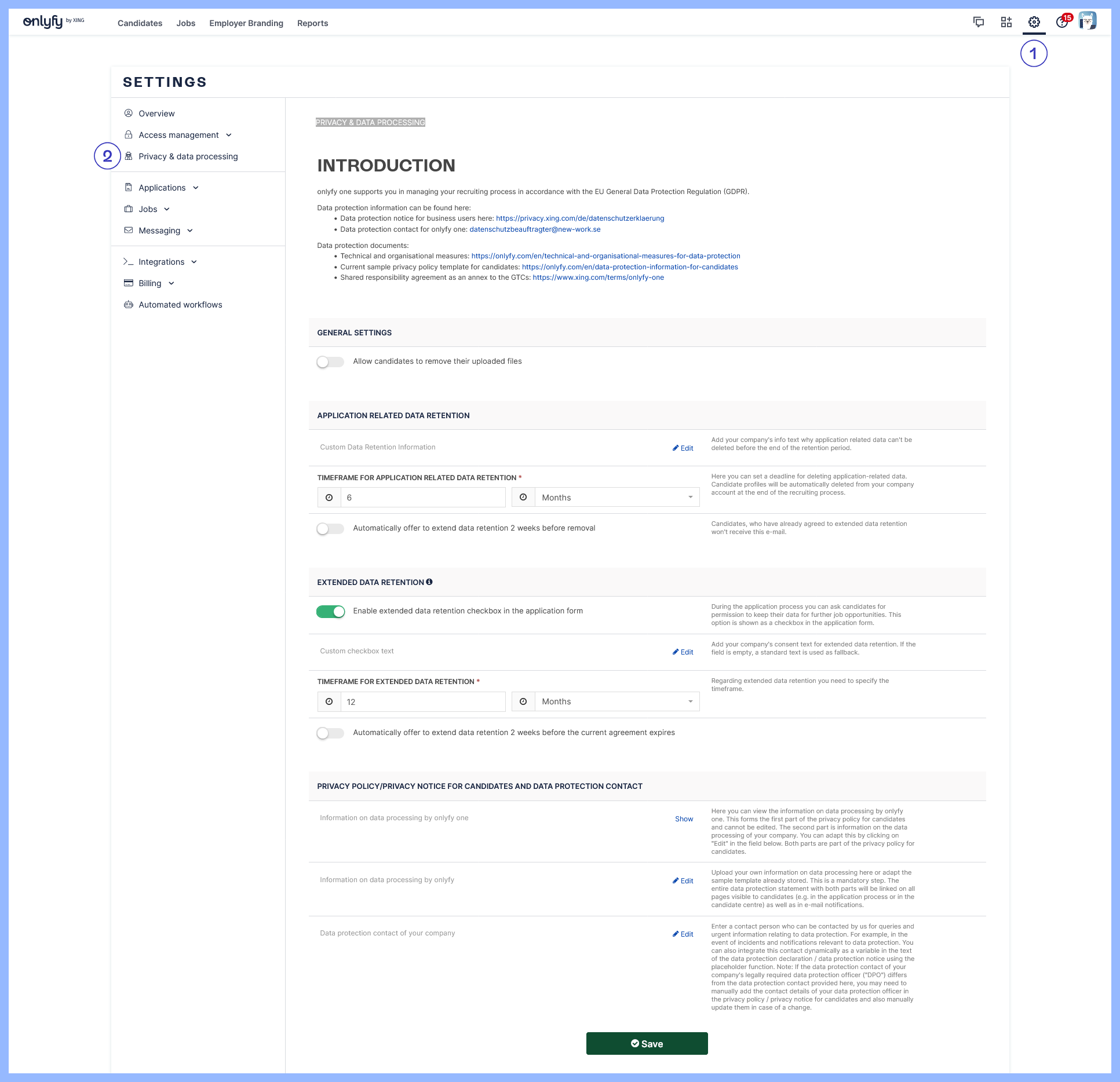This screenshot has height=1082, width=1120.
Task: Switch to Employer Branding in the top menu
Action: 246,23
